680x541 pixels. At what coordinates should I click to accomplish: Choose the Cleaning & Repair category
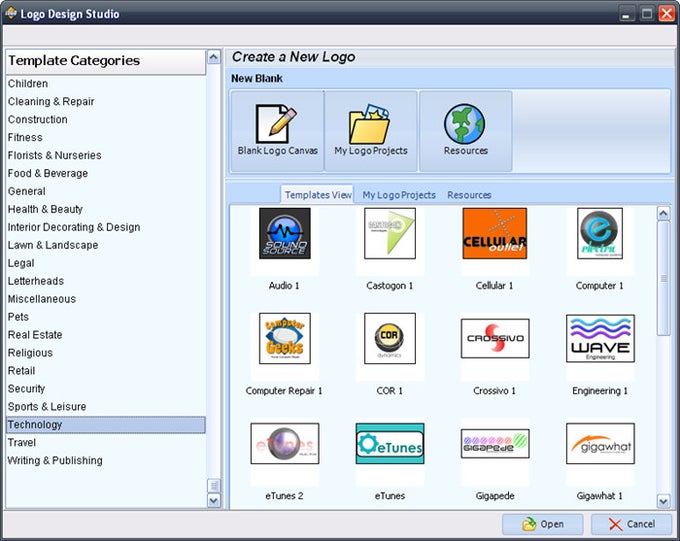[105, 102]
